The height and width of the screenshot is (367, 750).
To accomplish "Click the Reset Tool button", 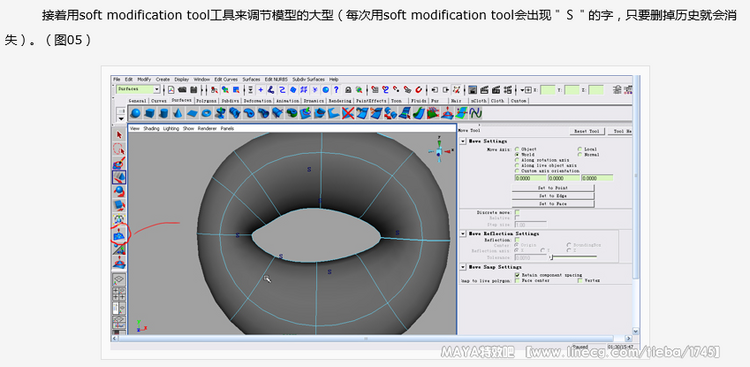I will point(587,131).
